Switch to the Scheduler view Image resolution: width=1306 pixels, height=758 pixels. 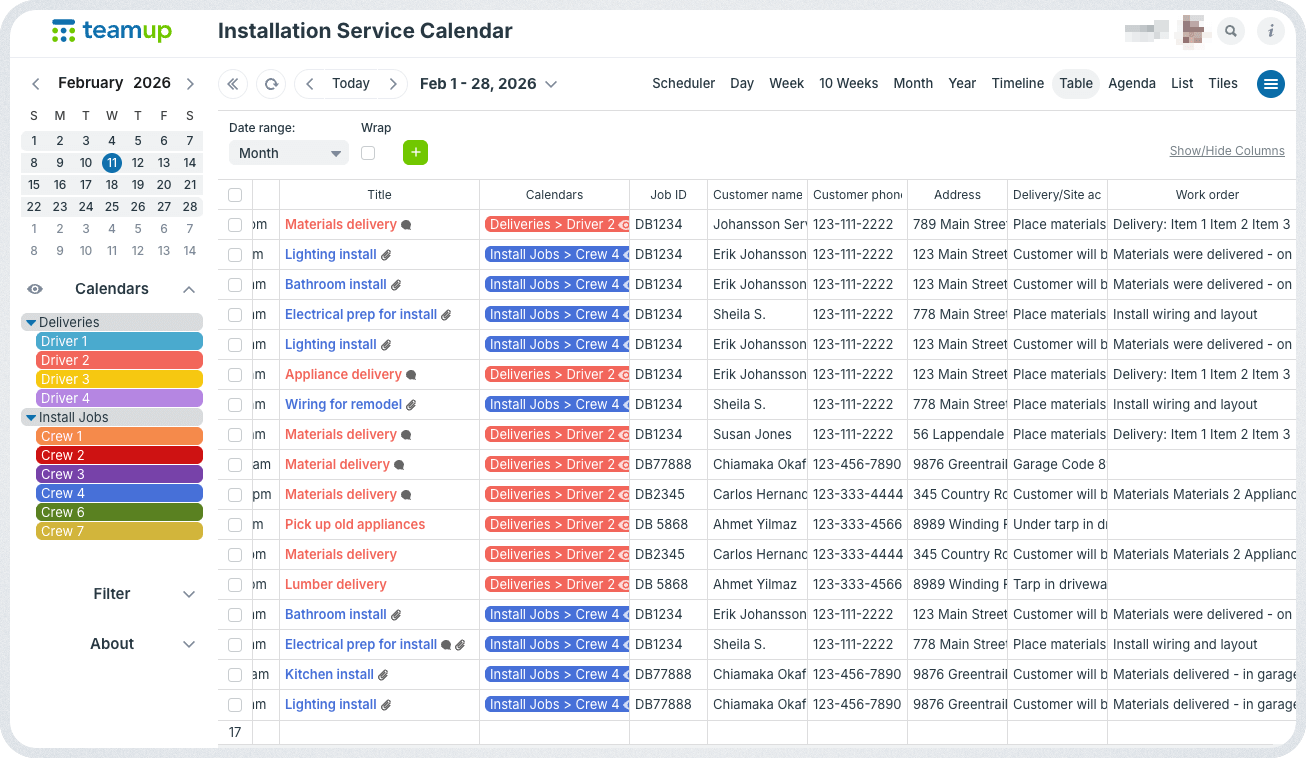coord(683,84)
